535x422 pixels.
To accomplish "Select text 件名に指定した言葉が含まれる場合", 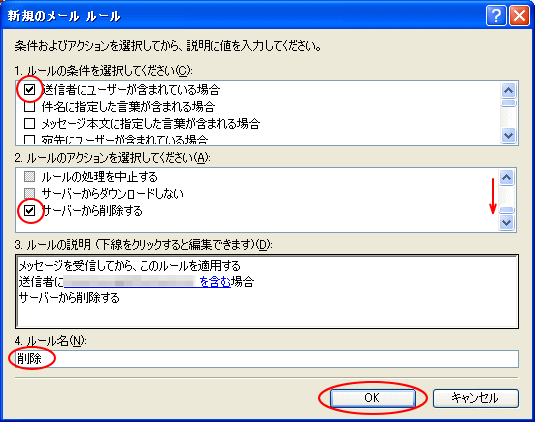I will [x=128, y=106].
